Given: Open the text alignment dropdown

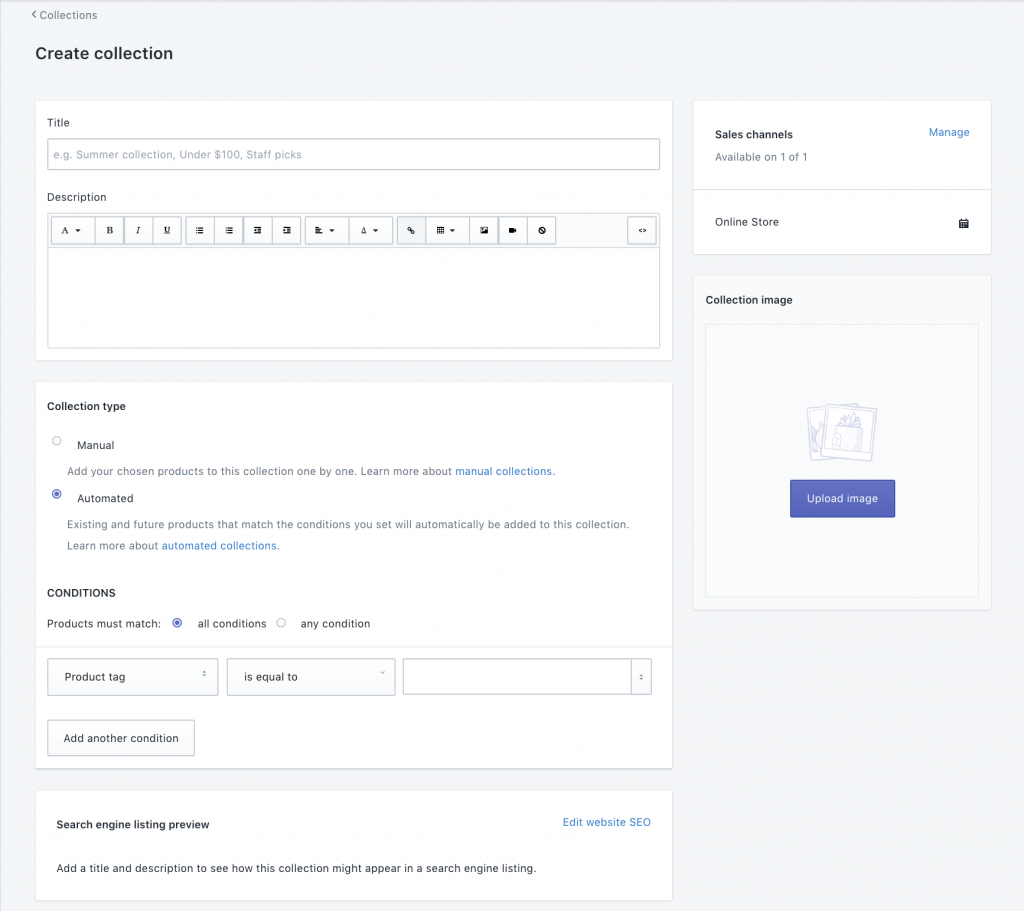Looking at the screenshot, I should pyautogui.click(x=327, y=231).
